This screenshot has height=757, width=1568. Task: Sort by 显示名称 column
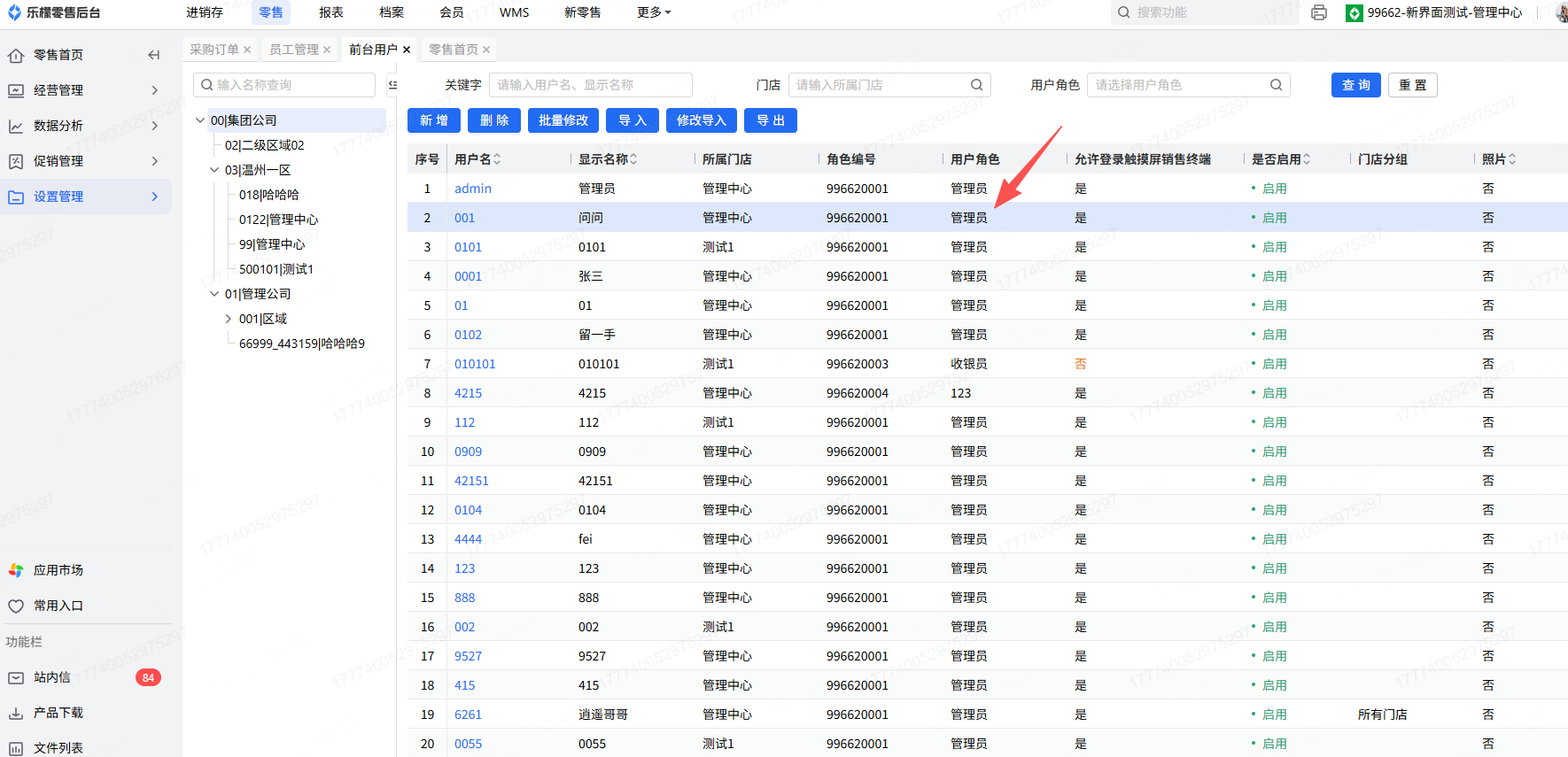[x=633, y=159]
